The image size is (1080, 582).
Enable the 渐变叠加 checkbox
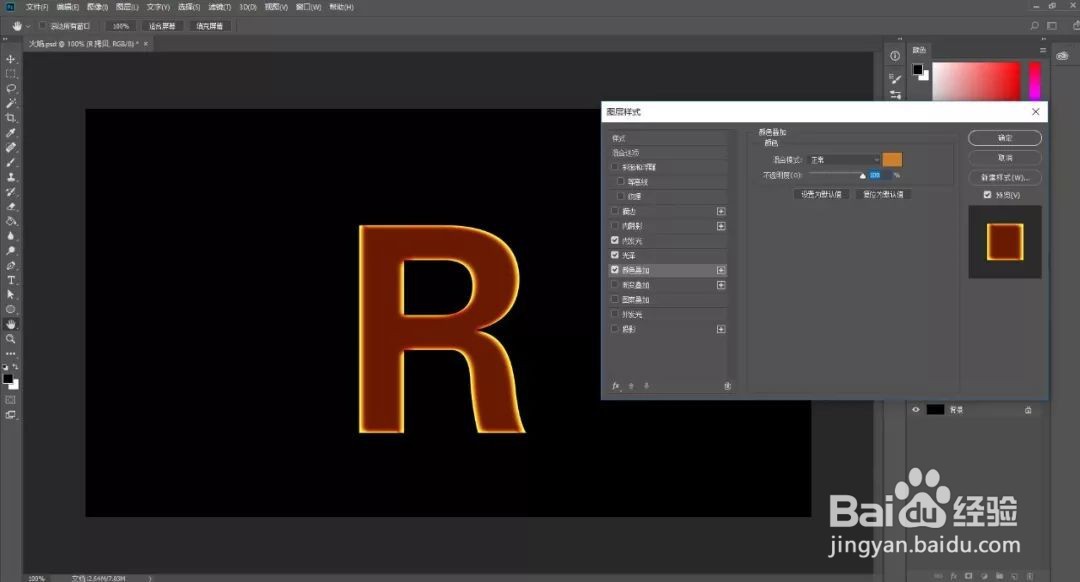(x=614, y=284)
